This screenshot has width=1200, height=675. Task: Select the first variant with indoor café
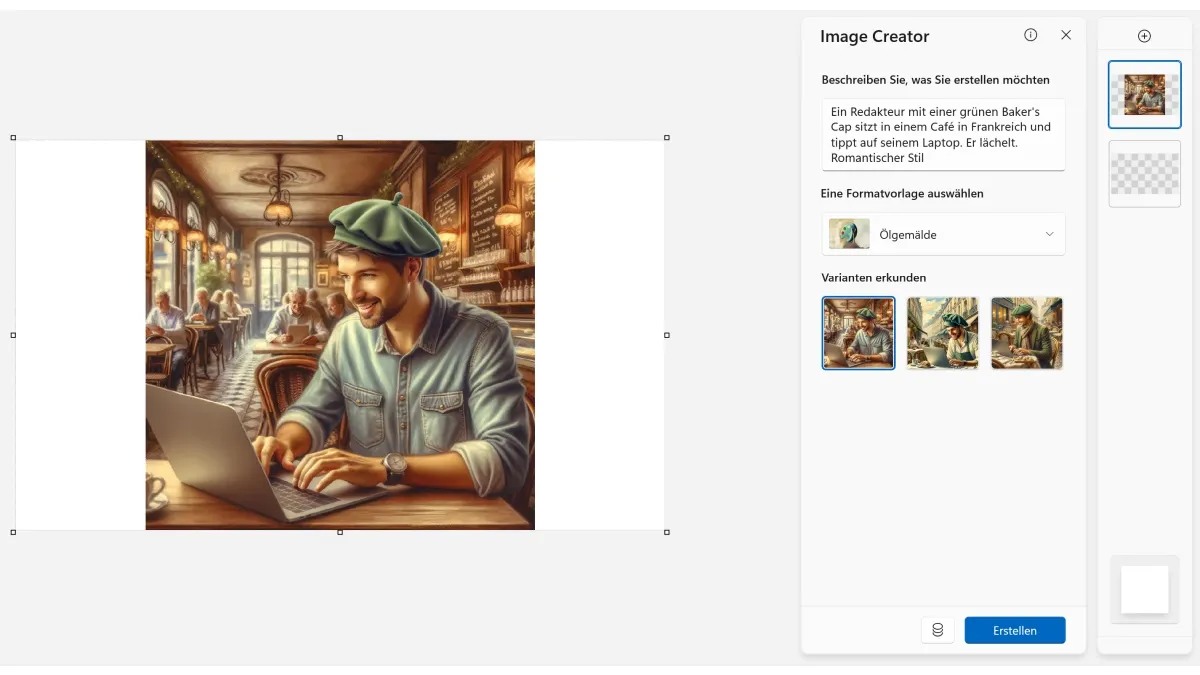[x=858, y=333]
